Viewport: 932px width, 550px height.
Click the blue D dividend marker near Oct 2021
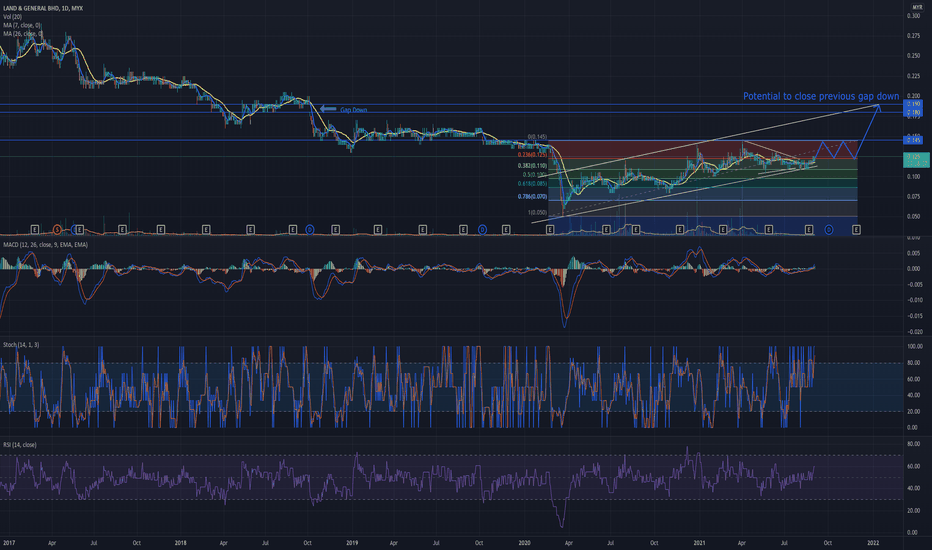pos(829,229)
